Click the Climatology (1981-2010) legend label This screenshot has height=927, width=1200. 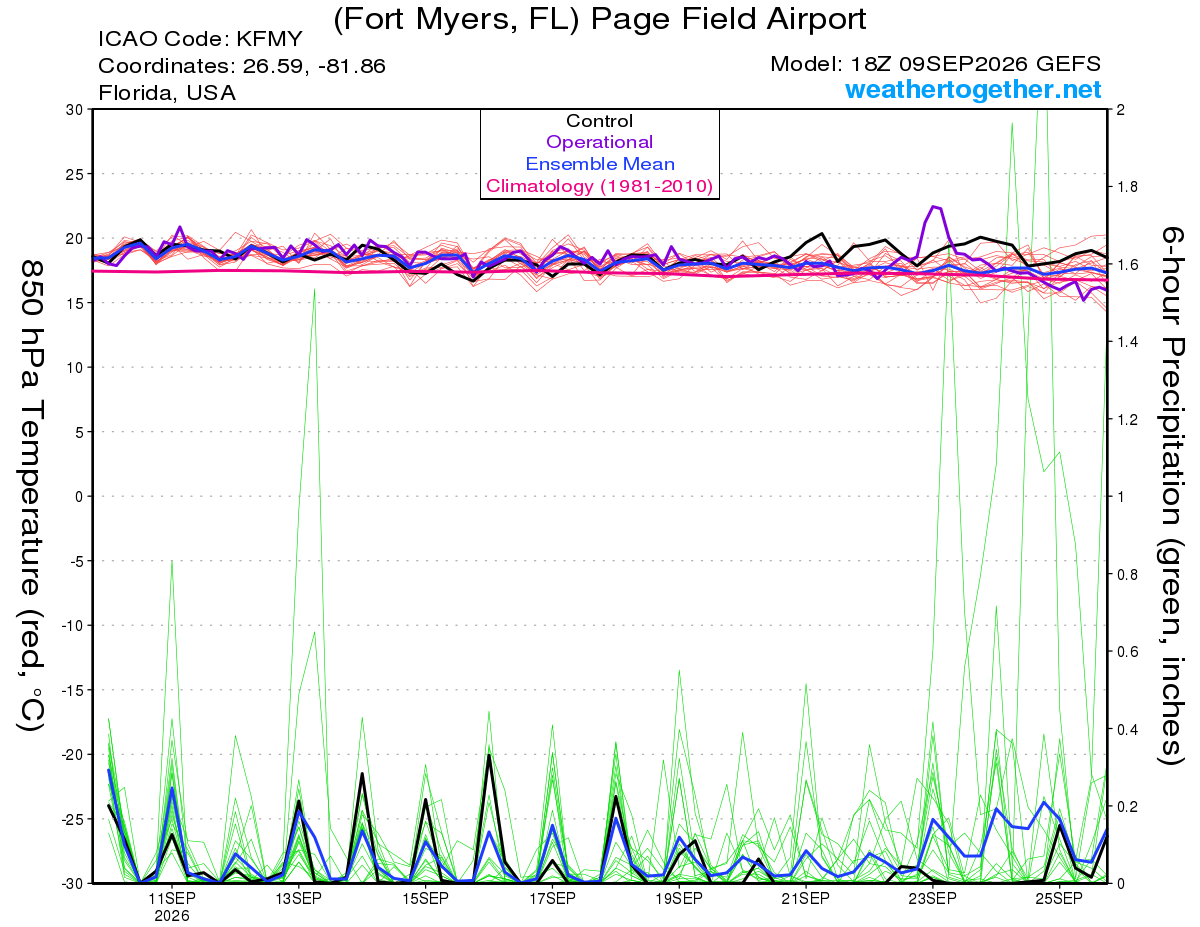point(600,186)
